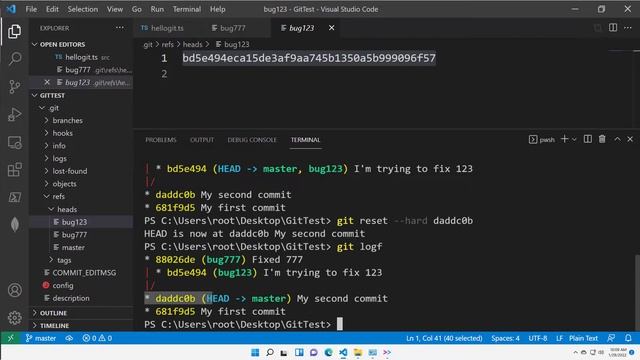Change the Plain Text language mode
This screenshot has height=360, width=640.
click(583, 338)
